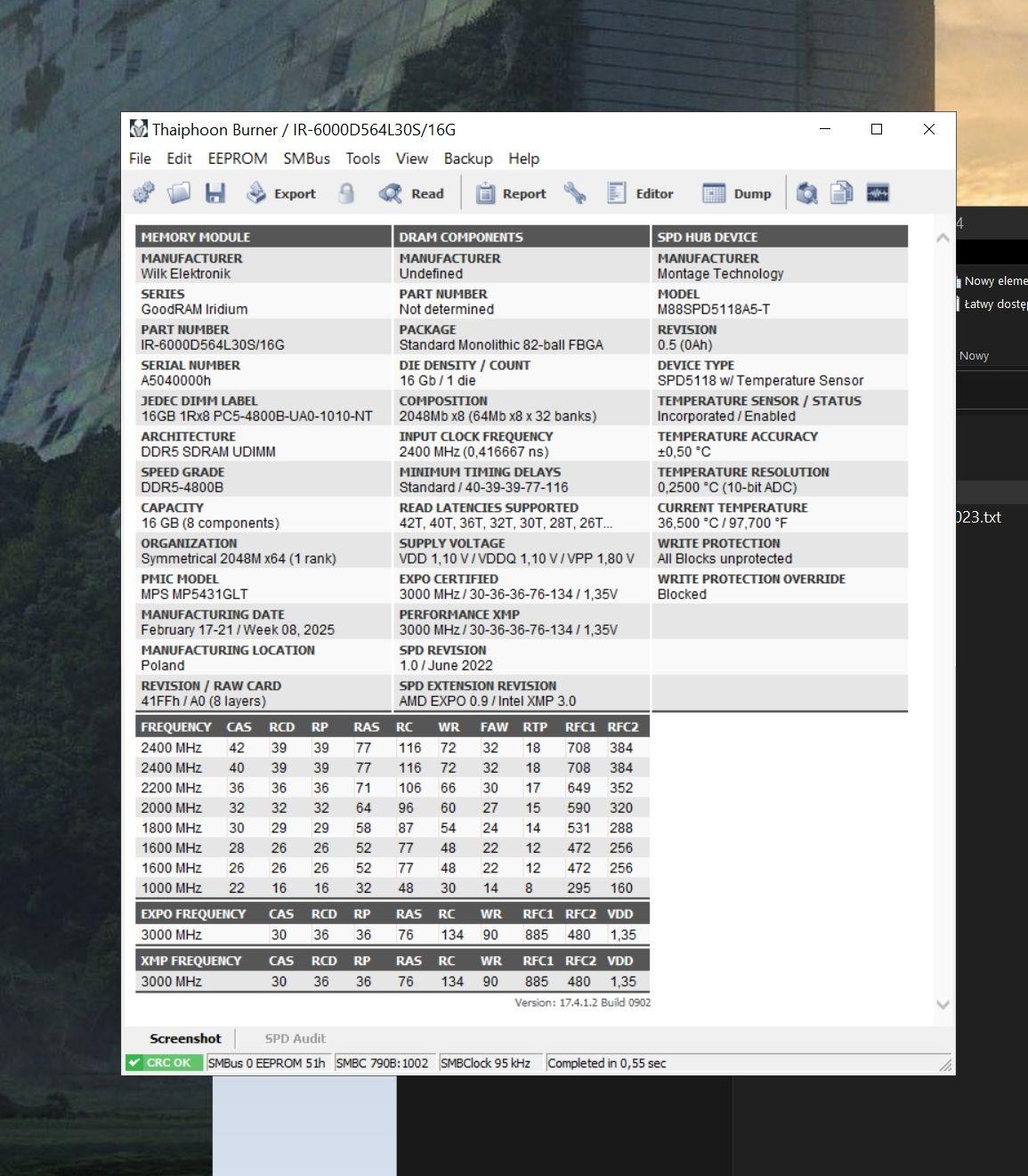Click the scroll down arrow in report pane
Screen dimensions: 1028x1176
[943, 1004]
